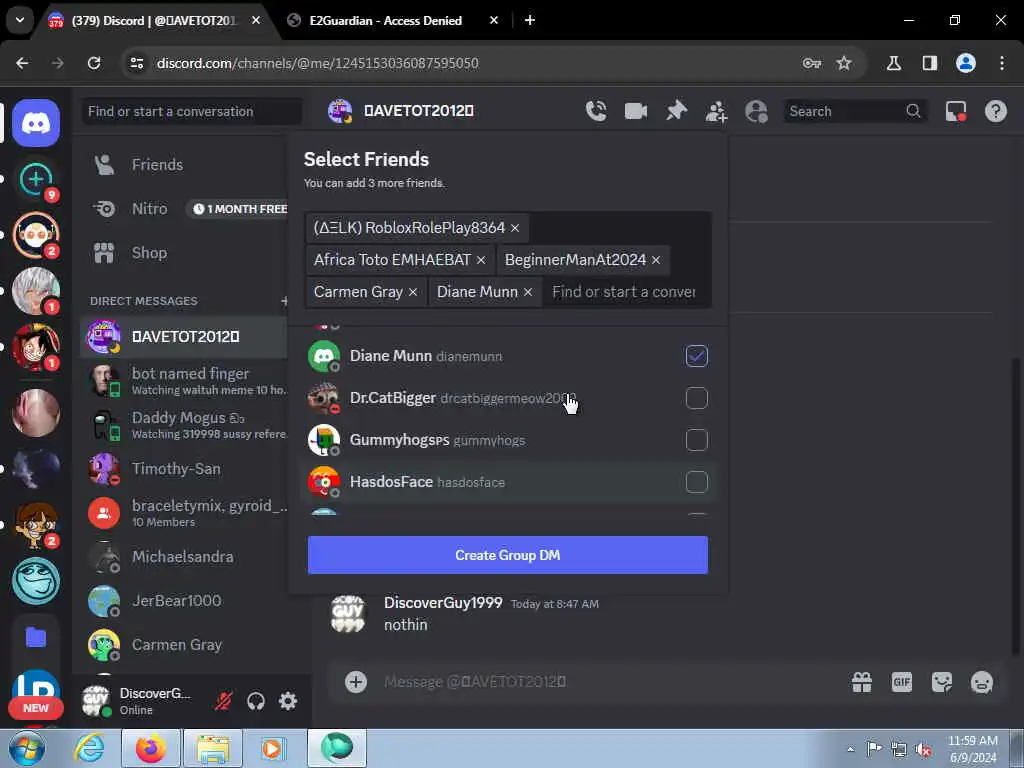Open the tab search dropdown arrow
The height and width of the screenshot is (768, 1024).
click(x=20, y=21)
